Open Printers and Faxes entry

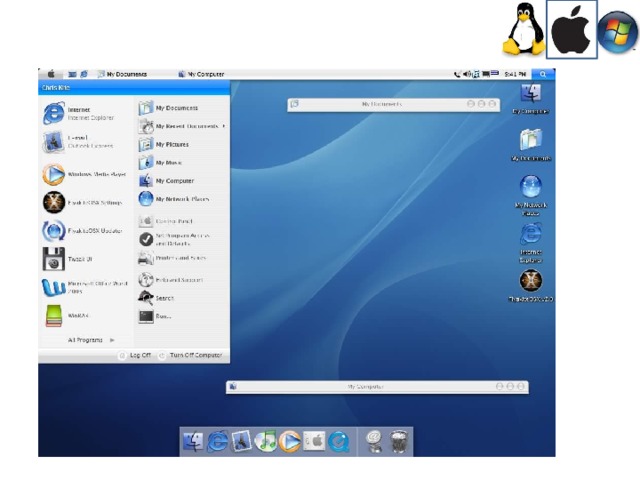172,258
